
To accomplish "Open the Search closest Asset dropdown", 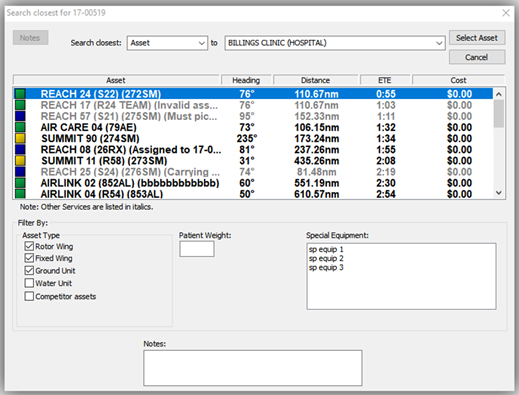I will coord(167,43).
